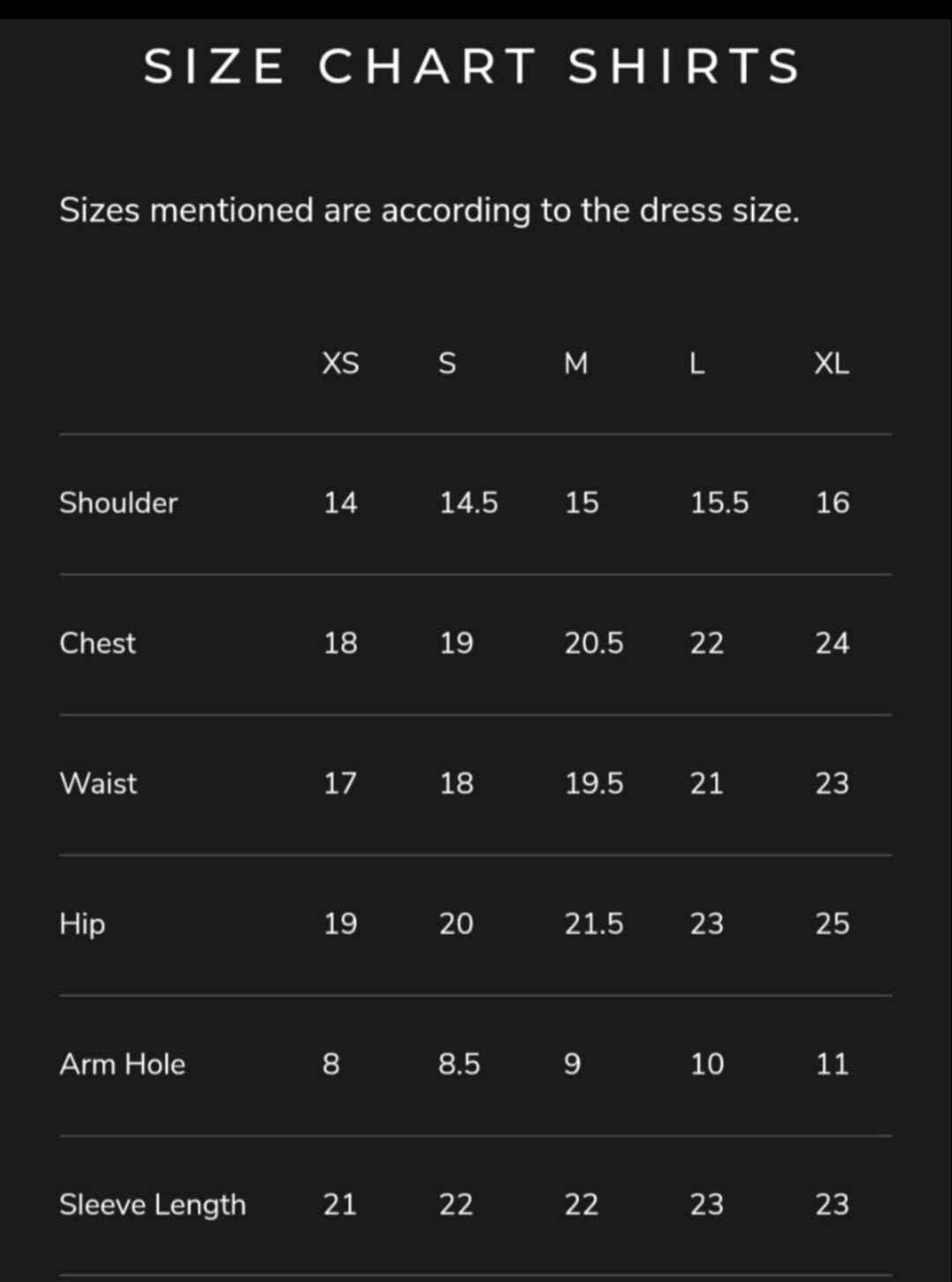Click the Hip row label
The width and height of the screenshot is (952, 1282).
[x=82, y=924]
